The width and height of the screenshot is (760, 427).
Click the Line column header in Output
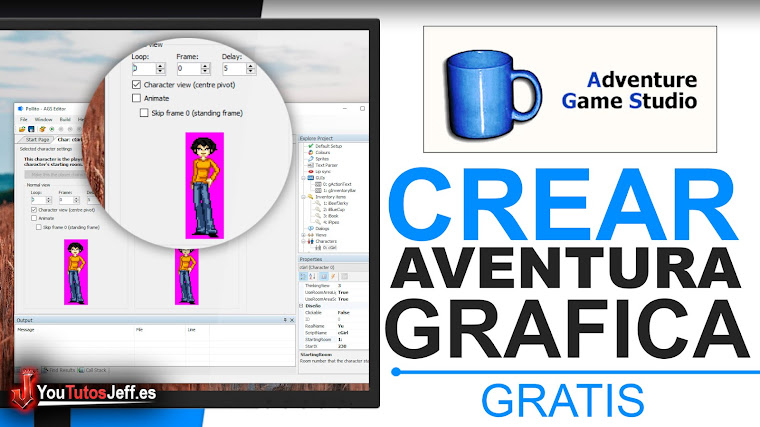191,330
